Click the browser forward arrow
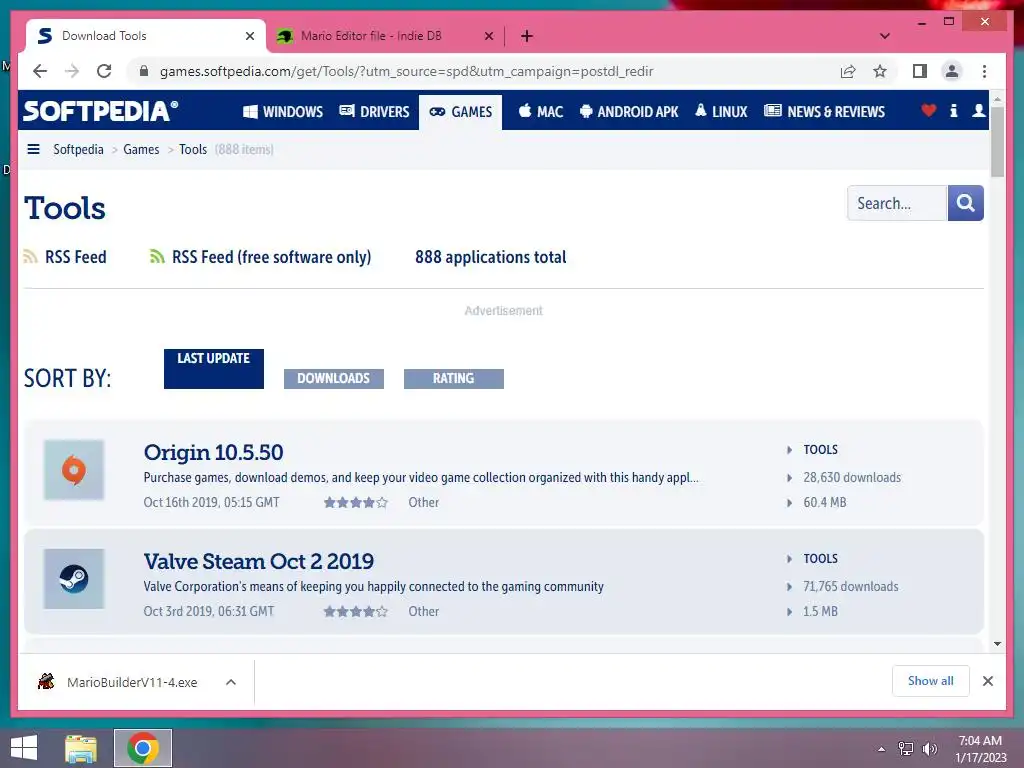Viewport: 1024px width, 768px height. pos(72,71)
